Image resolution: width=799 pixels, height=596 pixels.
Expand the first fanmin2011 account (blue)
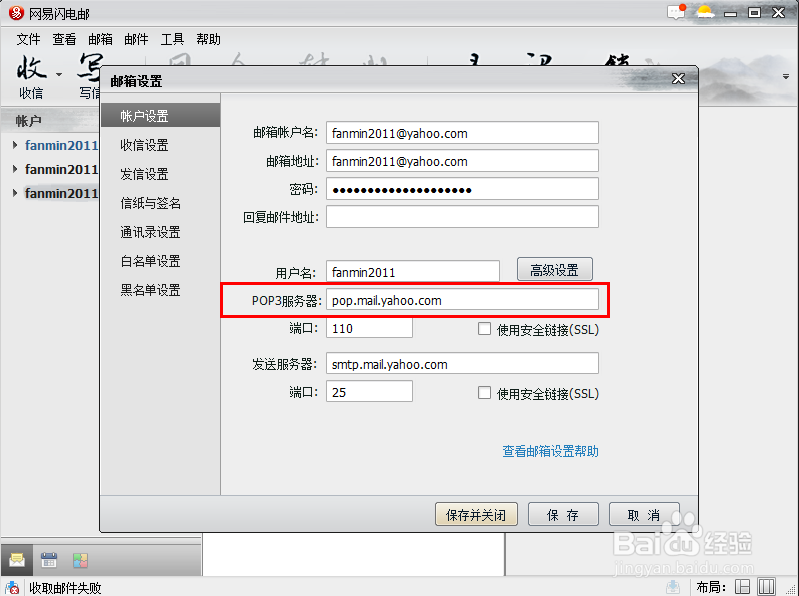tap(15, 145)
